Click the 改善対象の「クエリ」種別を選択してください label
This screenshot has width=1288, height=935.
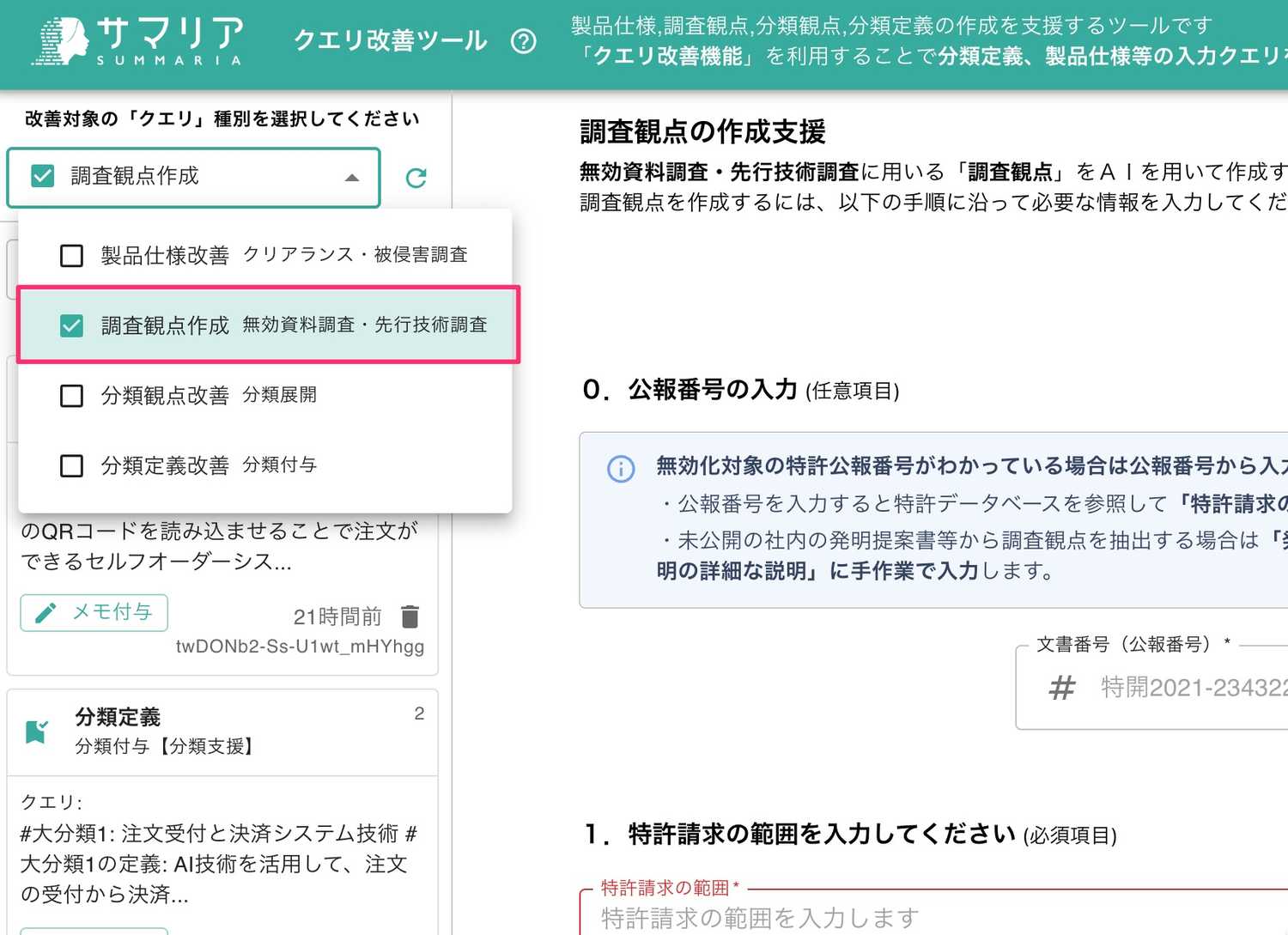click(222, 118)
